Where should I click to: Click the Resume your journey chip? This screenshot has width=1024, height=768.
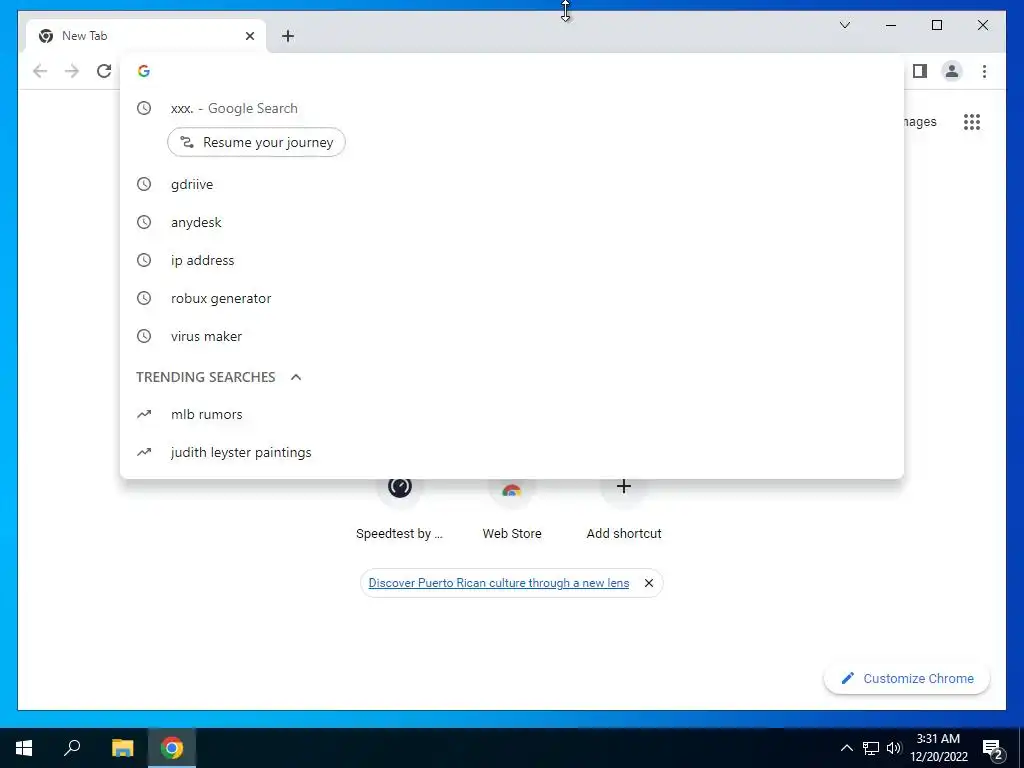pos(256,142)
